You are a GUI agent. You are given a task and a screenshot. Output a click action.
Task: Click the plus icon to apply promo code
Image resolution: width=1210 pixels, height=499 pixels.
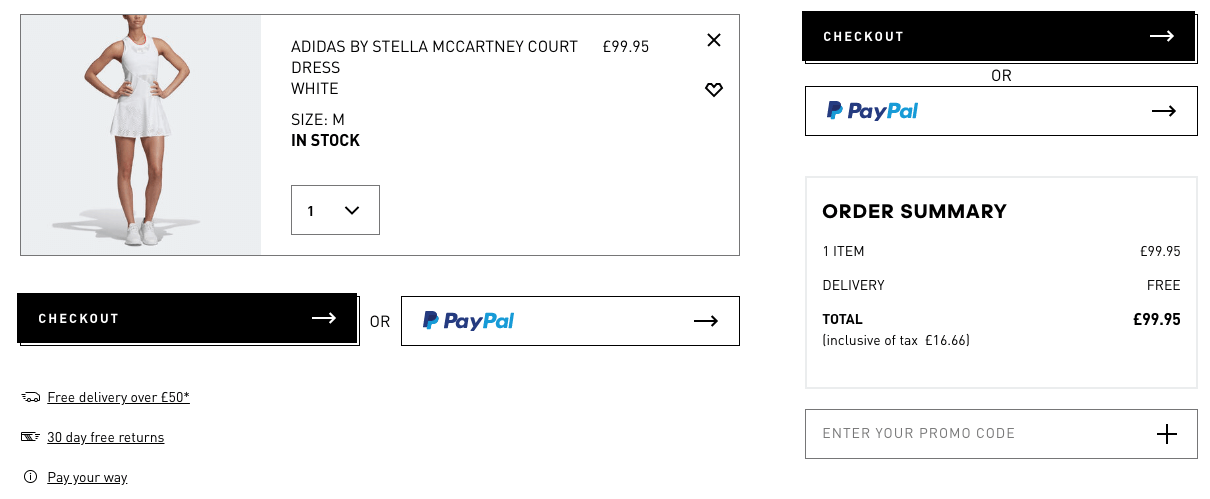click(x=1166, y=434)
